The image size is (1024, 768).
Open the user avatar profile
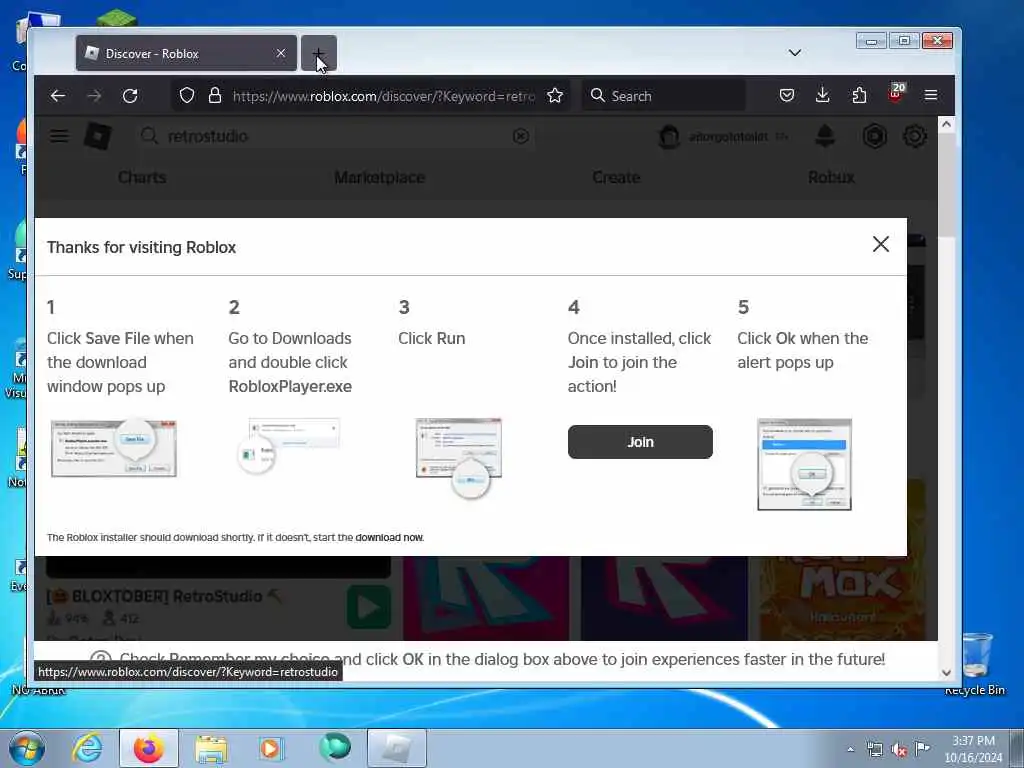coord(669,136)
